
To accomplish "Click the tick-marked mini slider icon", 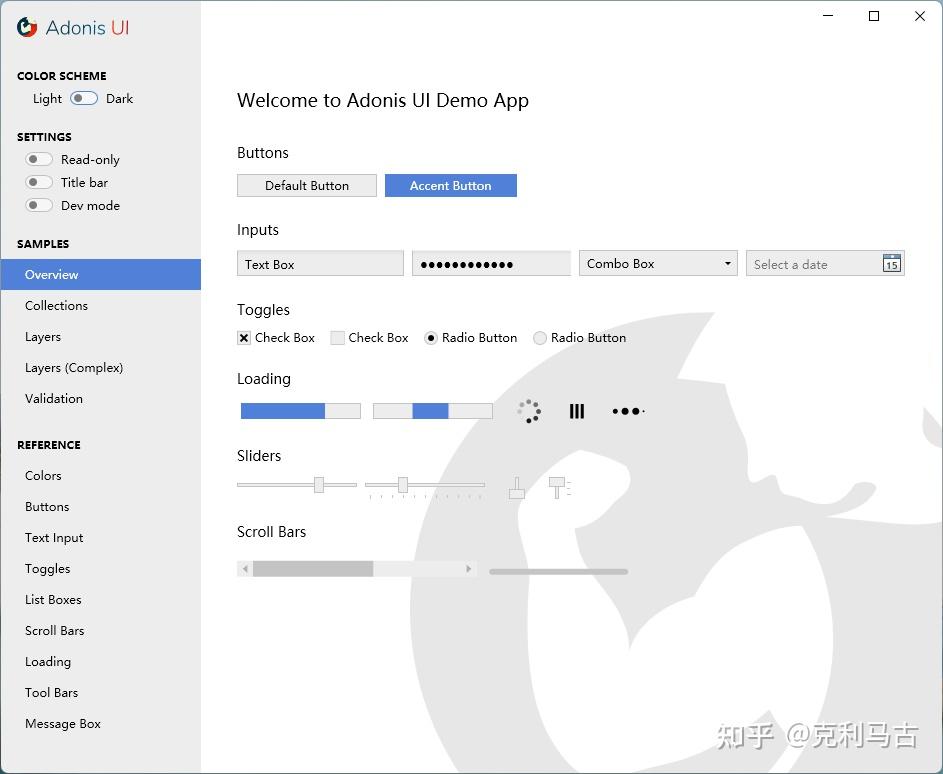I will pyautogui.click(x=559, y=487).
